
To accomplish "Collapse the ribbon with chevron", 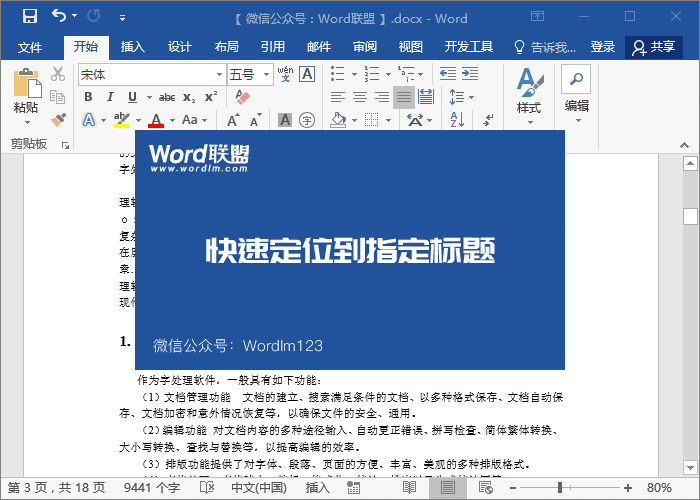I will [684, 145].
